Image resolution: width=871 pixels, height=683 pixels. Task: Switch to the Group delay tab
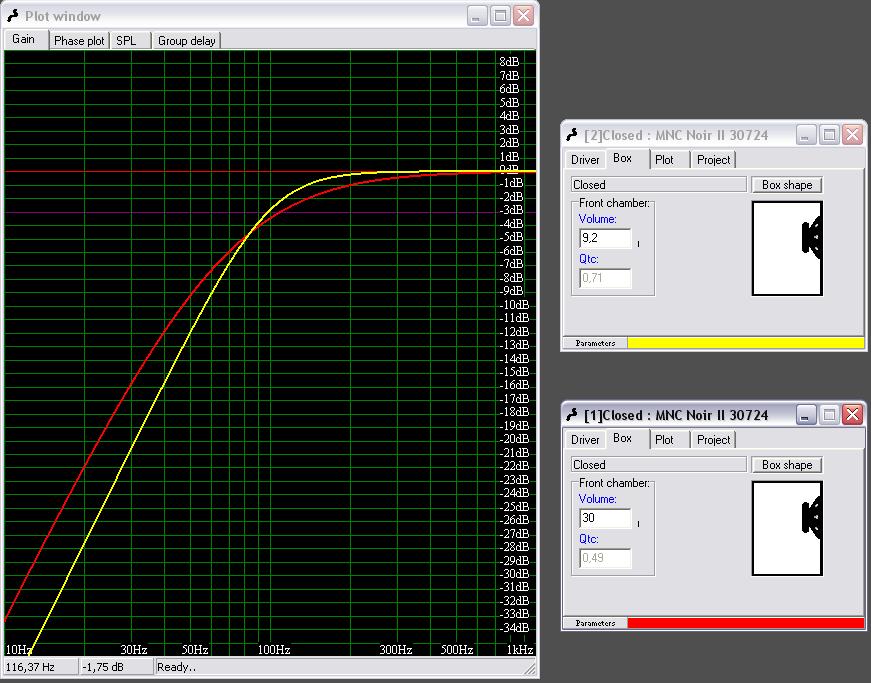[x=187, y=41]
